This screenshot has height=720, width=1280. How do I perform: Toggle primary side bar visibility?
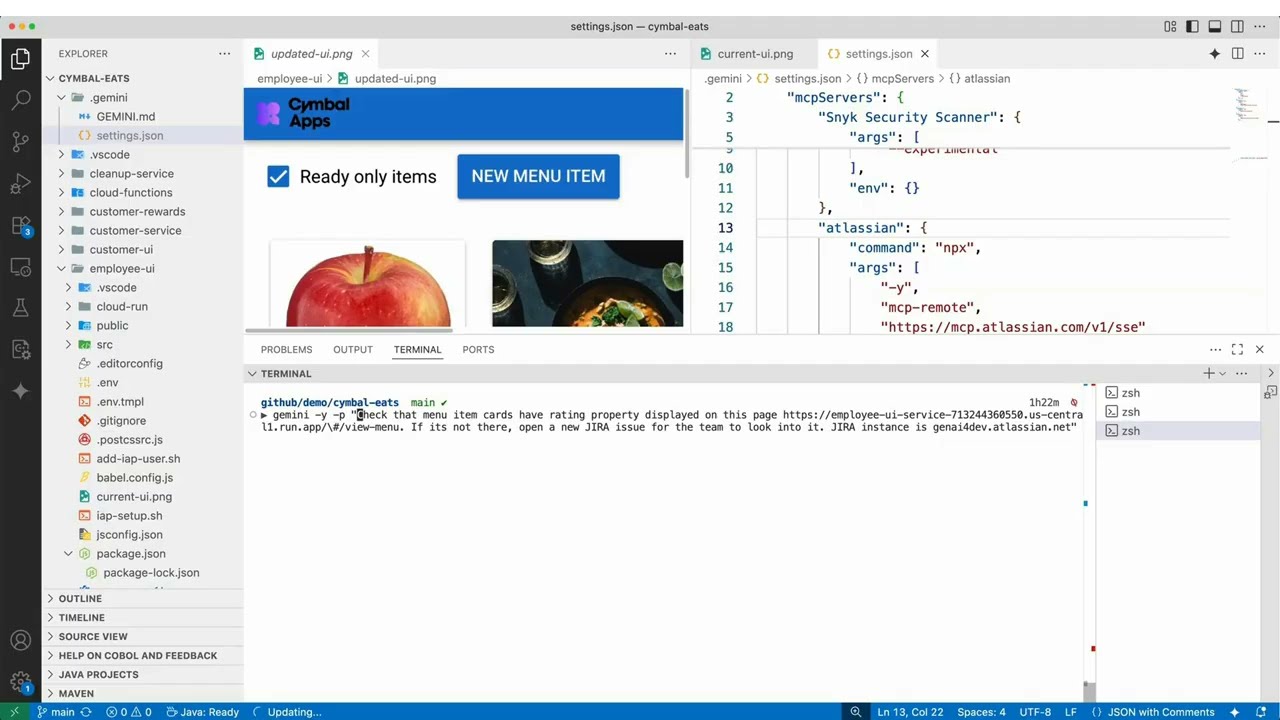(1192, 27)
